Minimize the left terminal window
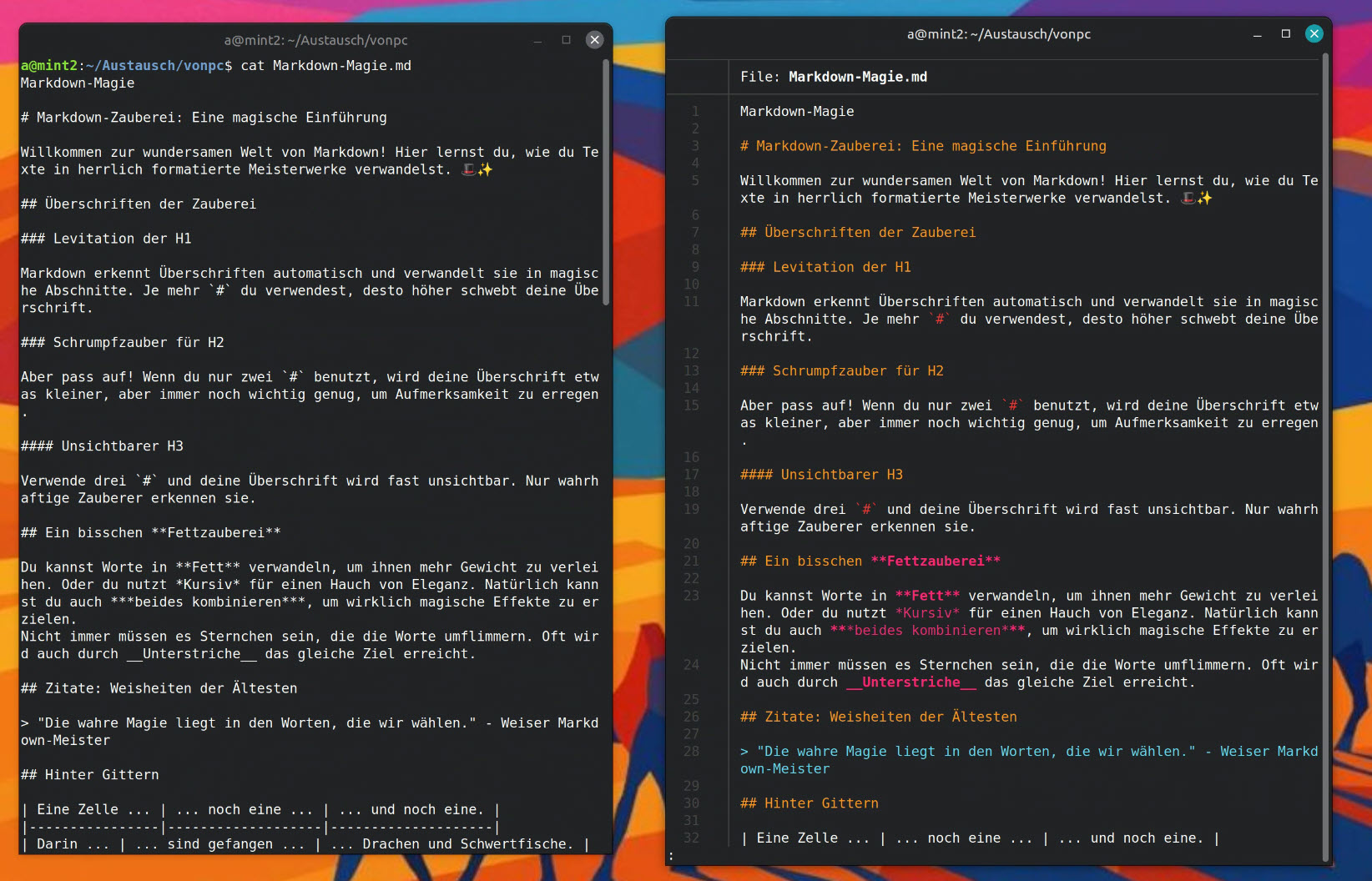1372x881 pixels. [x=537, y=40]
